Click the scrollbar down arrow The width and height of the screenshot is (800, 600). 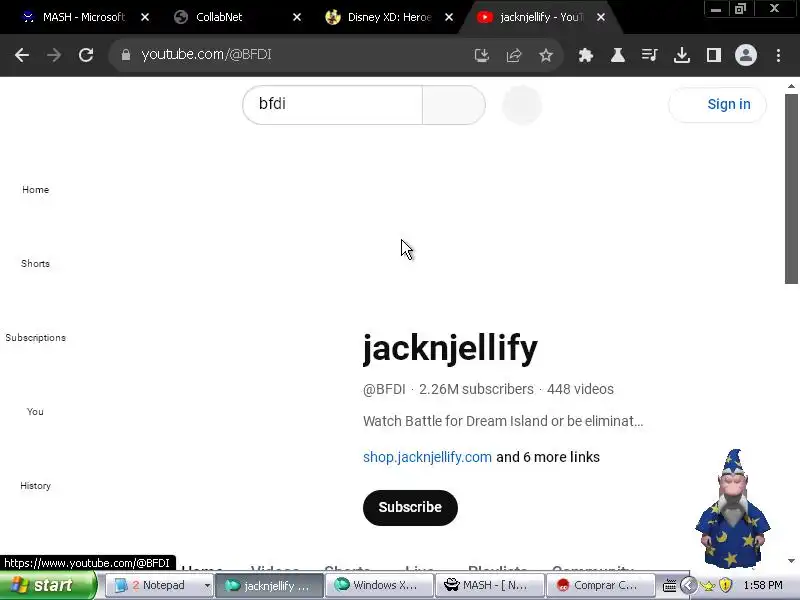(791, 561)
